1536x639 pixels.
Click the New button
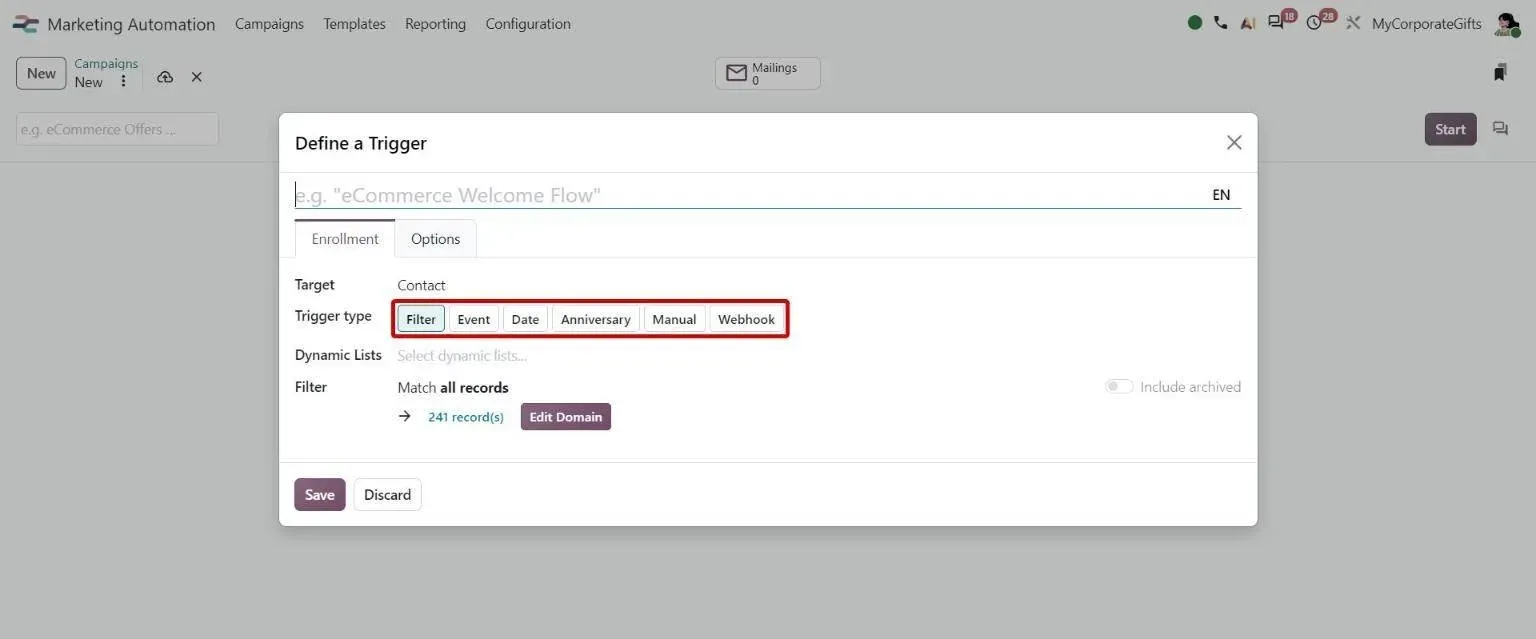click(41, 73)
